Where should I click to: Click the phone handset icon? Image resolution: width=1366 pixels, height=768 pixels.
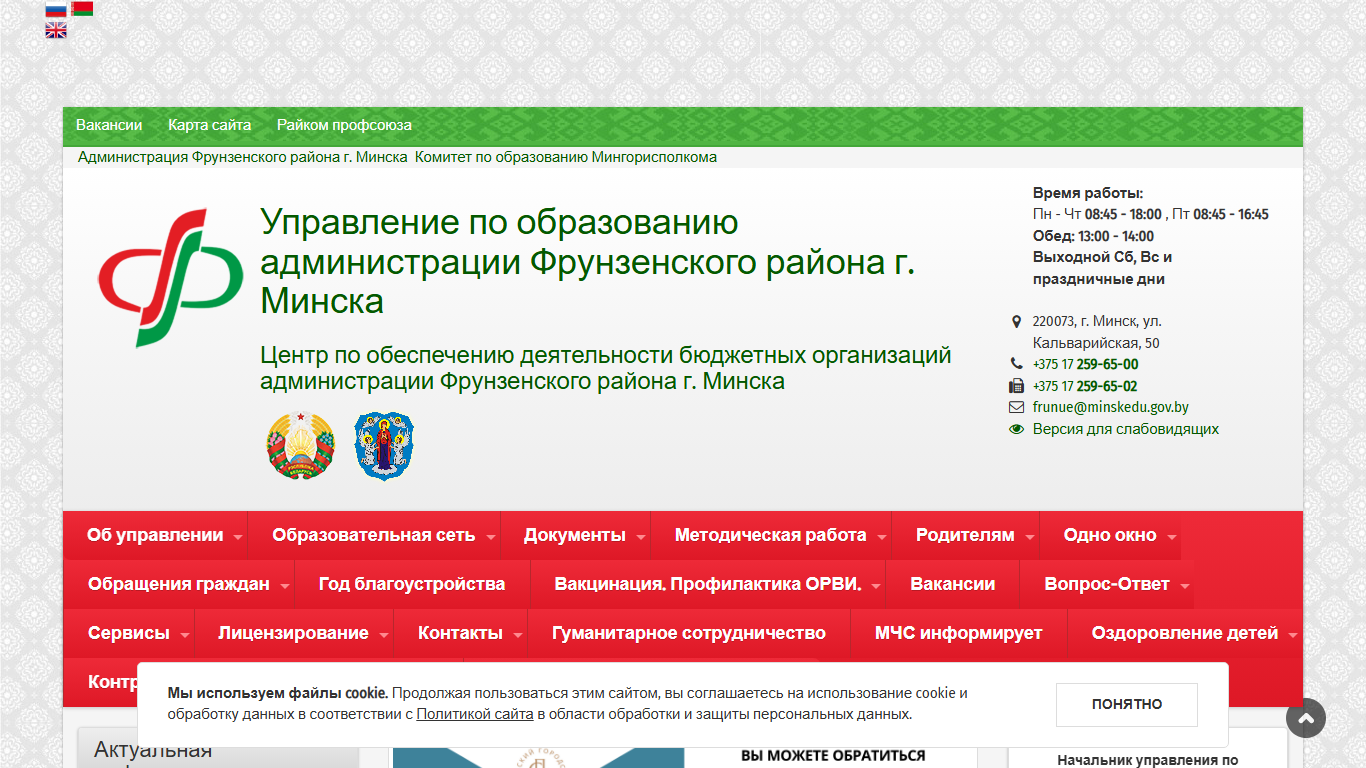[x=1017, y=364]
